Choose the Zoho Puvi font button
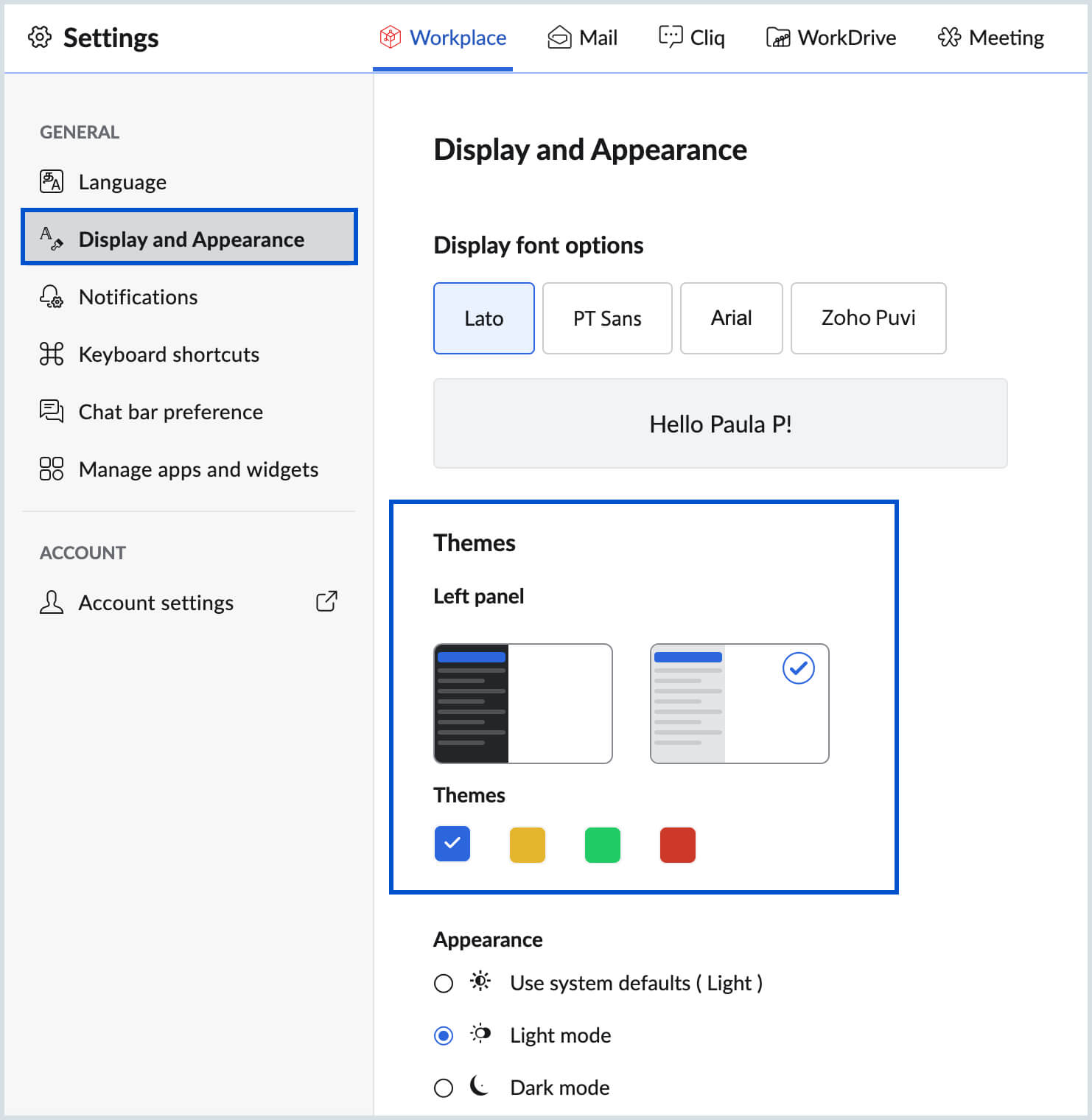1092x1120 pixels. coord(868,318)
